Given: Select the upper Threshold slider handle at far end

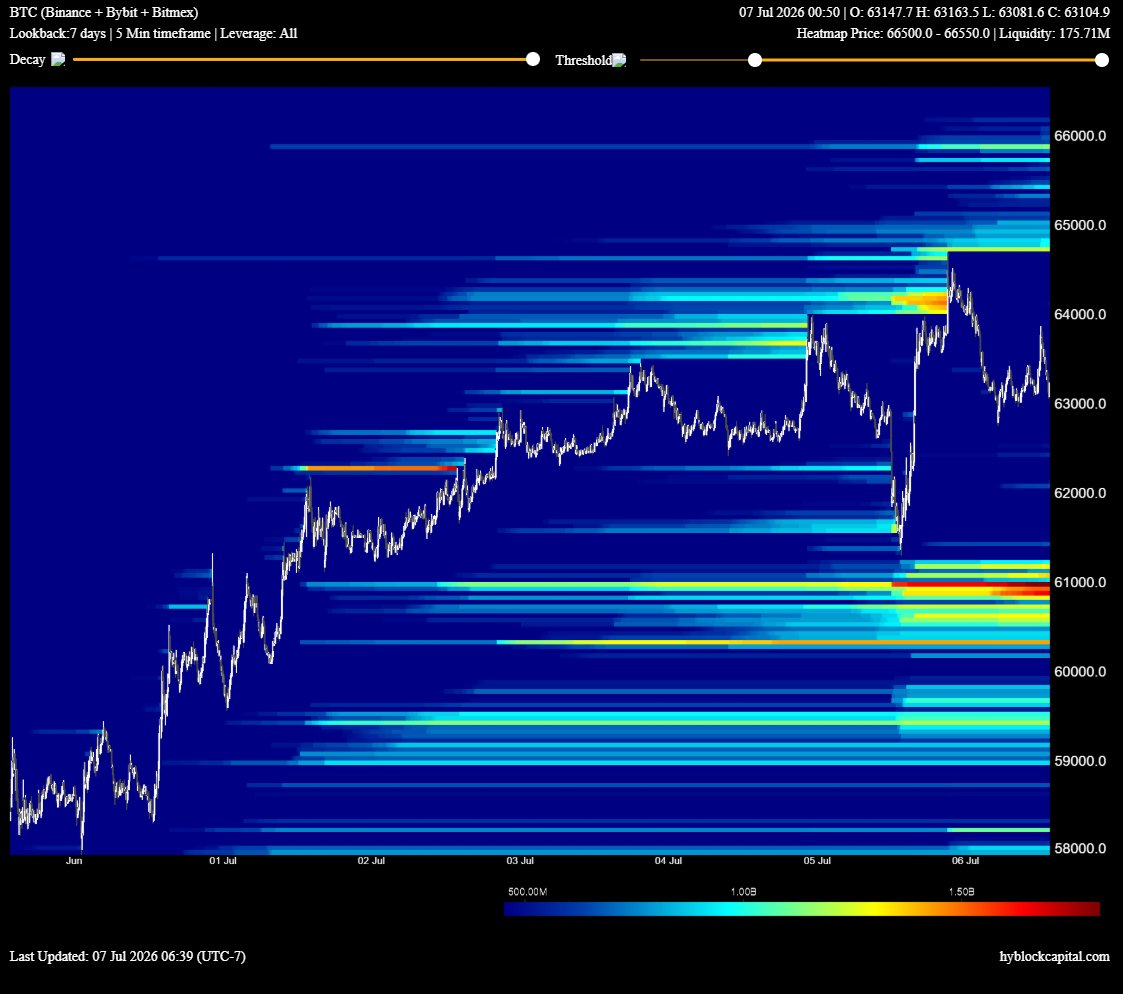Looking at the screenshot, I should coord(1102,60).
